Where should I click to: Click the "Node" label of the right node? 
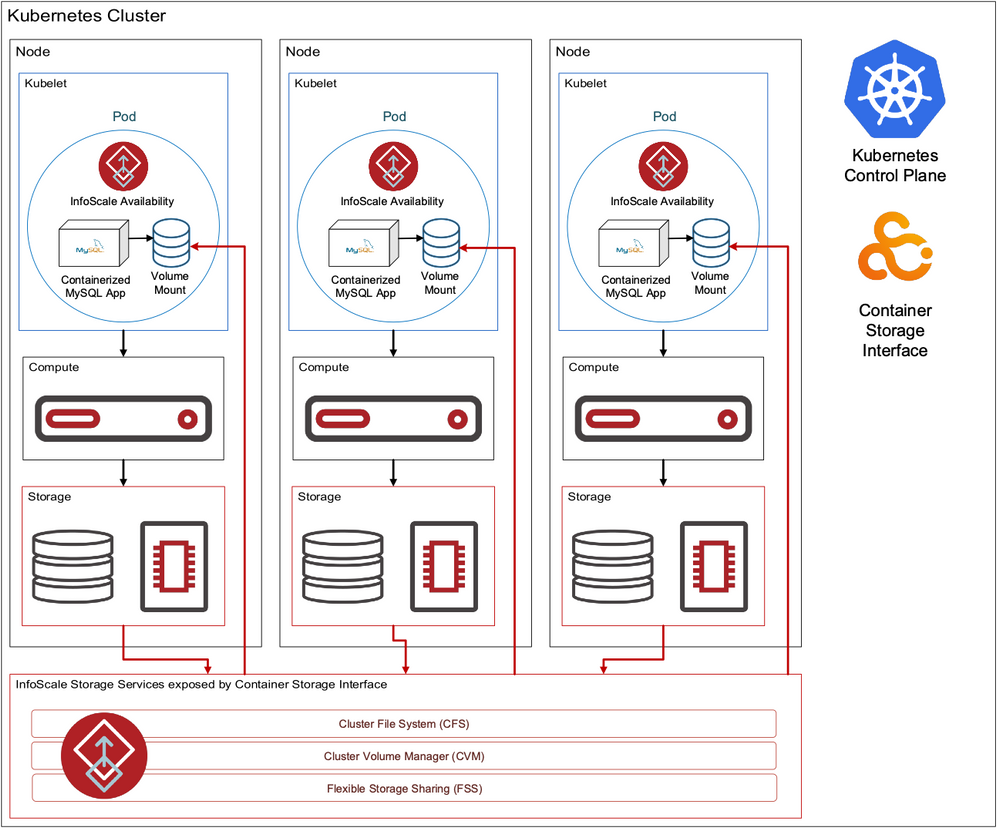573,52
